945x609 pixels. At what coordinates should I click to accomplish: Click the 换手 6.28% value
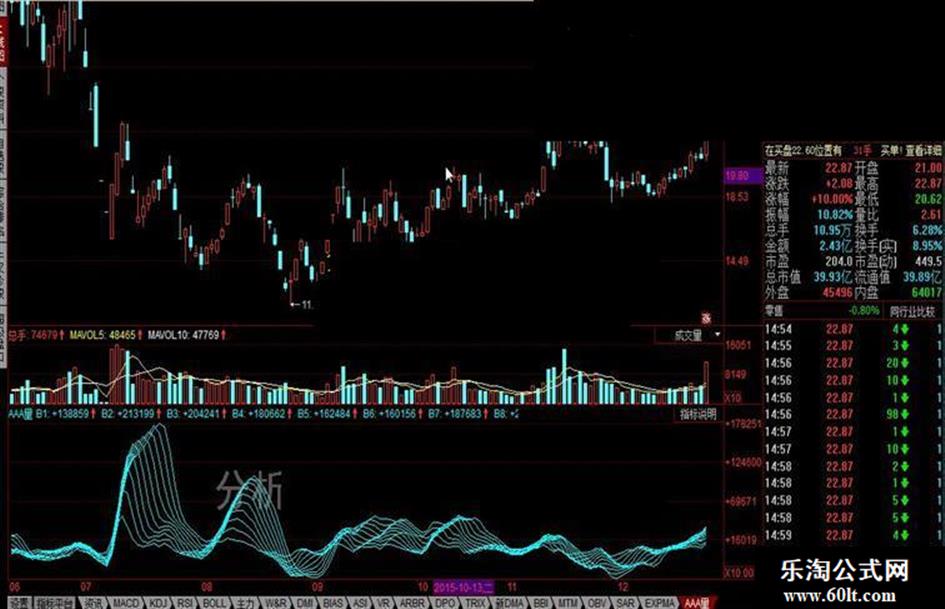pos(928,230)
